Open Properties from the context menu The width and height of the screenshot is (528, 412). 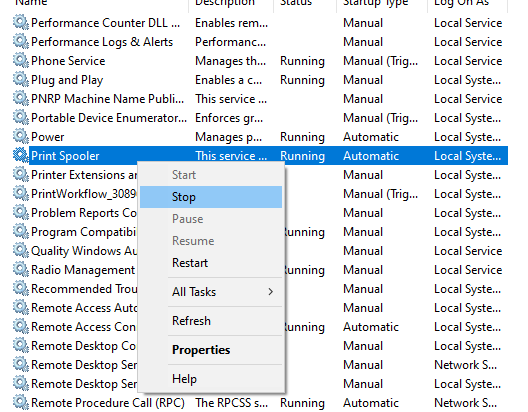pos(211,350)
